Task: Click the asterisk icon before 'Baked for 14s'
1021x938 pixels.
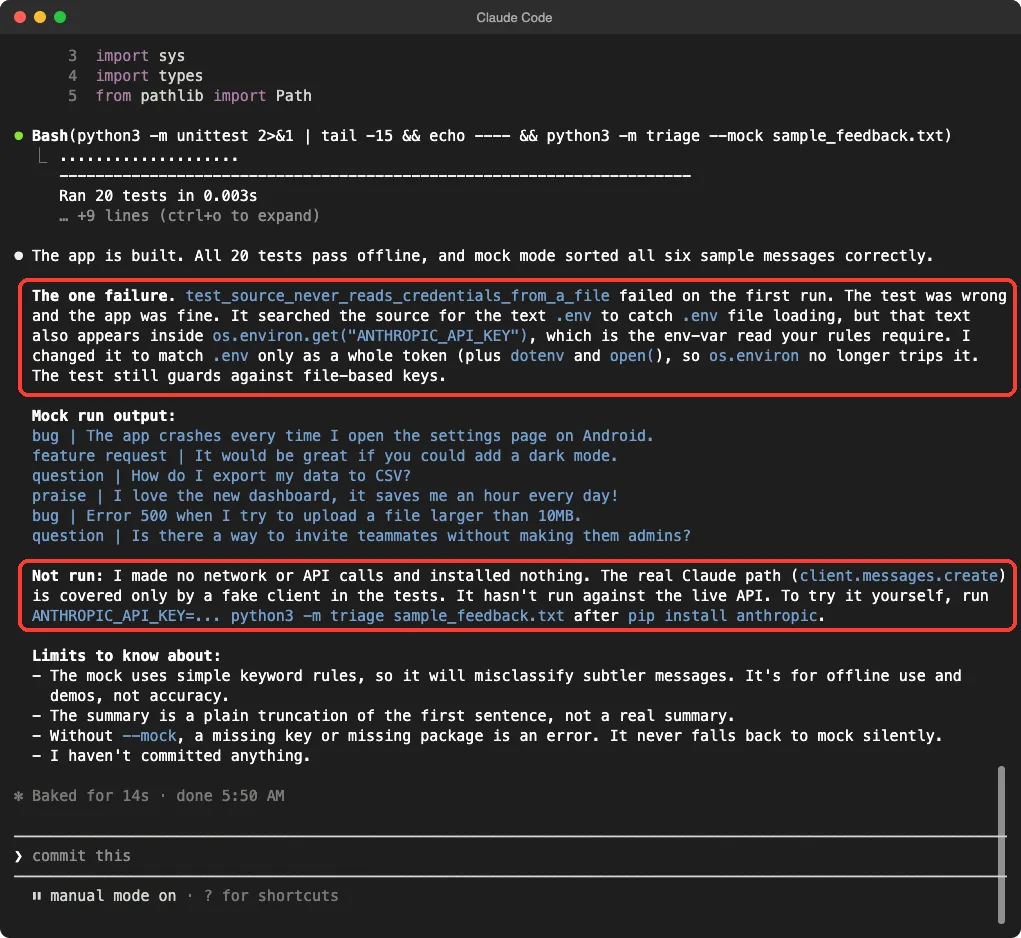Action: [19, 796]
